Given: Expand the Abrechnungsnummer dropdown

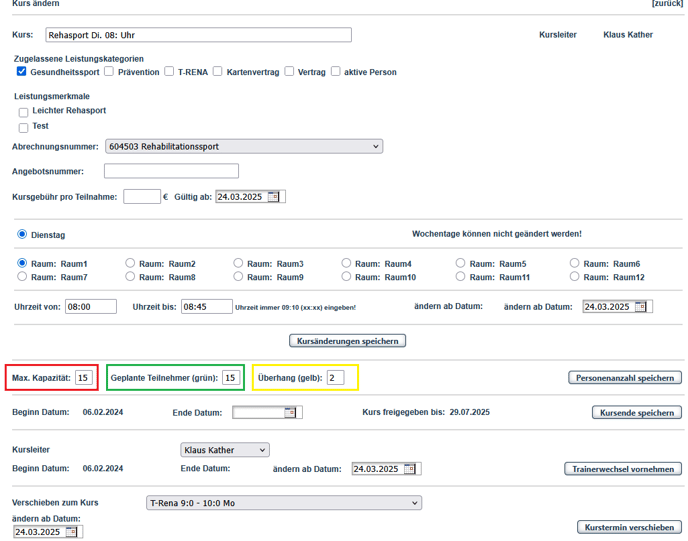Looking at the screenshot, I should pyautogui.click(x=244, y=147).
